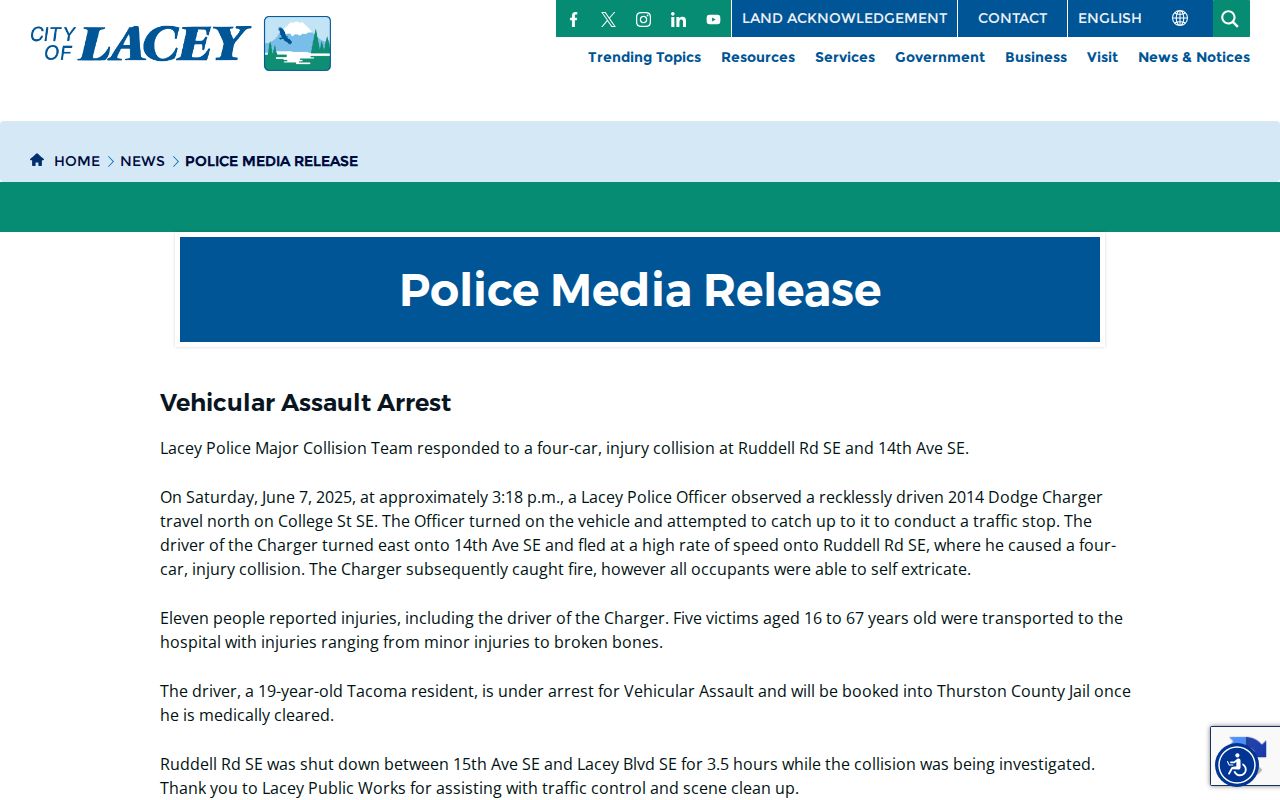Screen dimensions: 1280x800
Task: Open the Government menu
Action: point(940,57)
